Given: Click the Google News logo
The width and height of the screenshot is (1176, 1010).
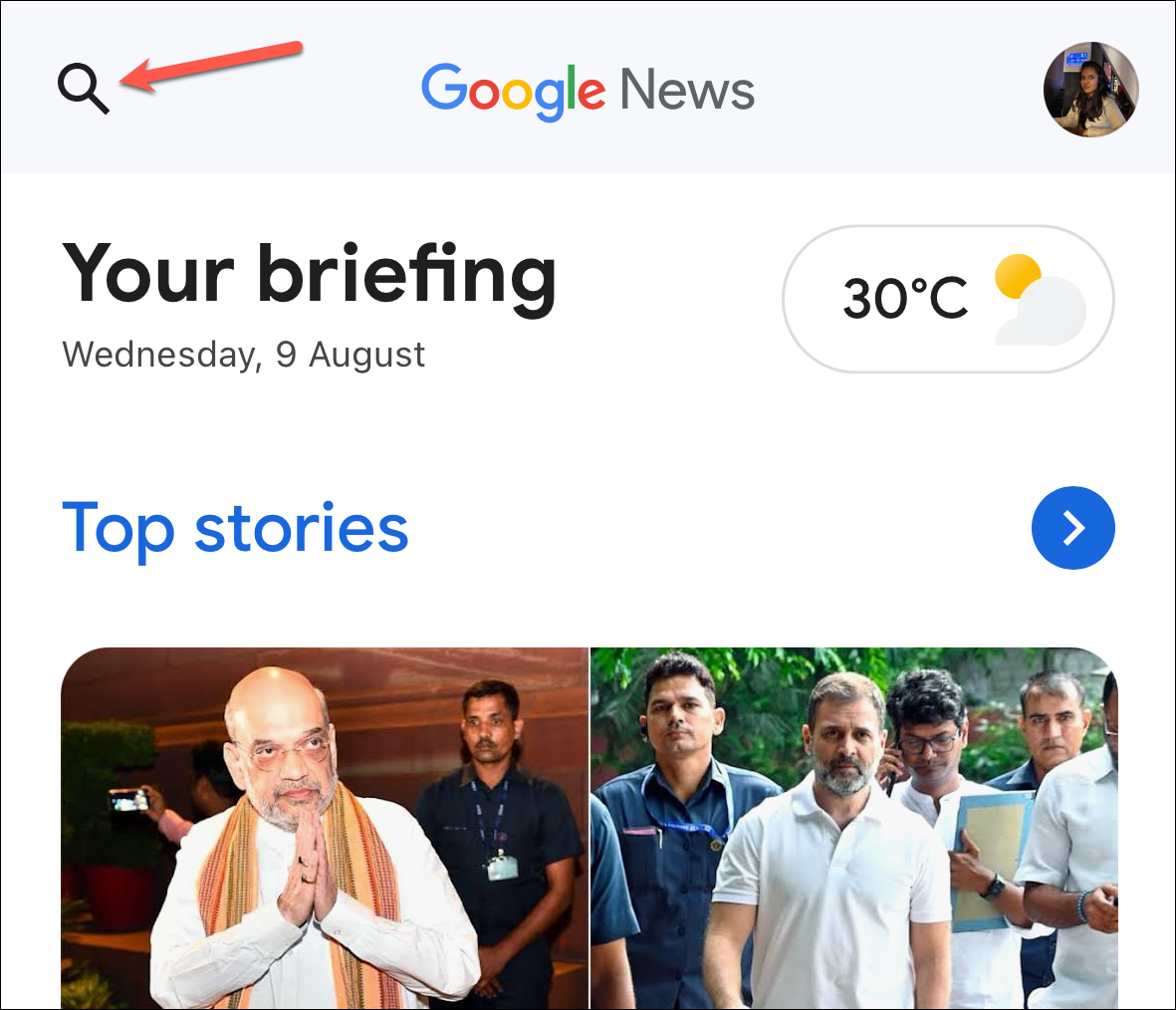Looking at the screenshot, I should [x=588, y=91].
